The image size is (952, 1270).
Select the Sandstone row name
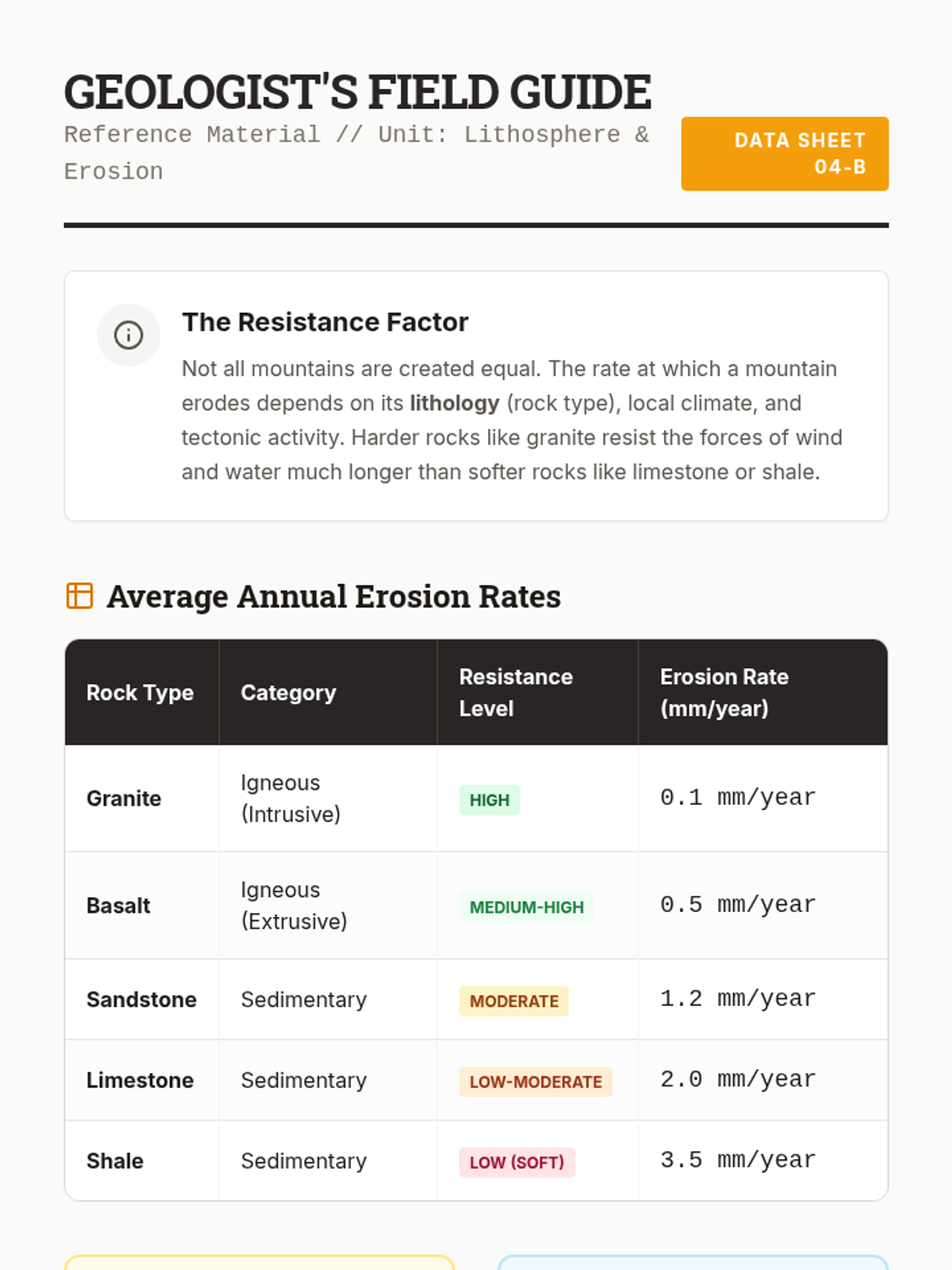(x=141, y=999)
